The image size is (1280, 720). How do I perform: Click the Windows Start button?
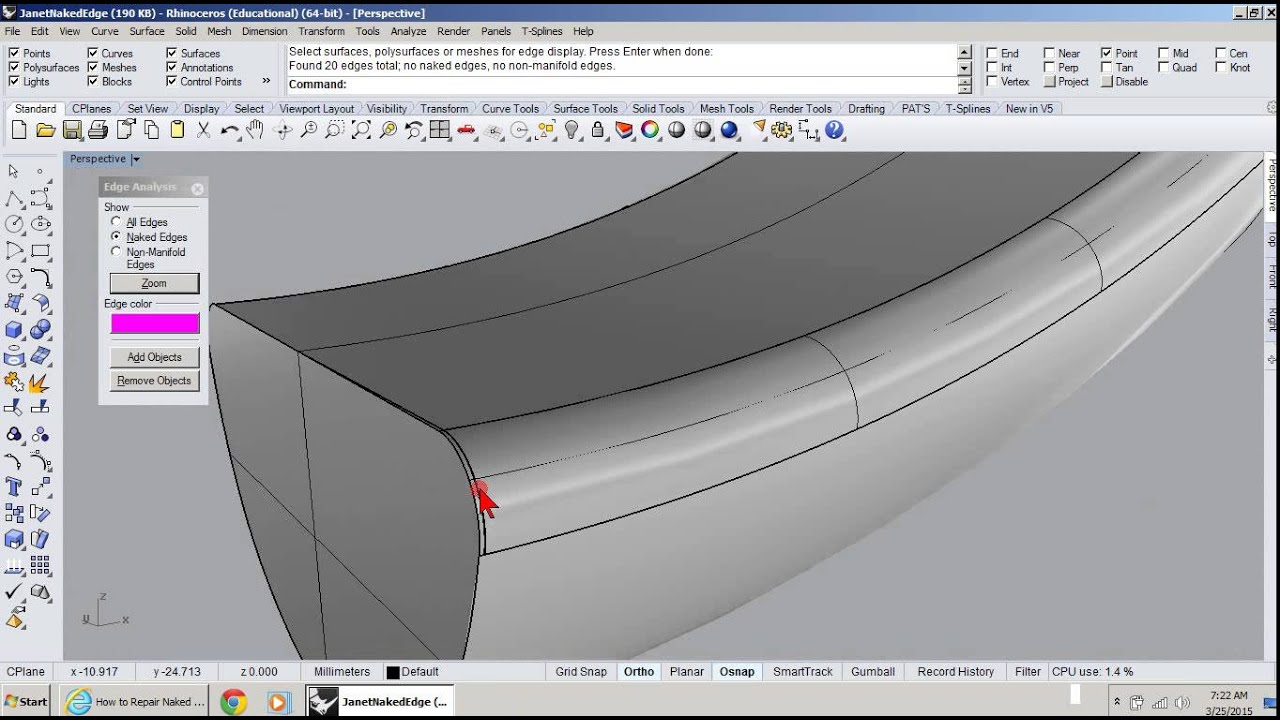pos(26,701)
